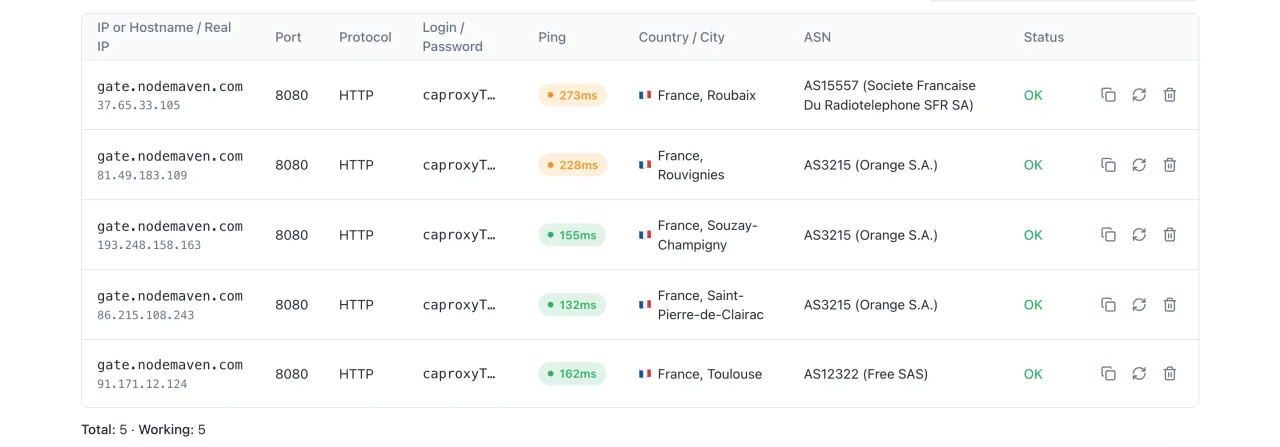Screen dimensions: 1280x447
Task: Click the 273ms ping badge
Action: (x=572, y=95)
